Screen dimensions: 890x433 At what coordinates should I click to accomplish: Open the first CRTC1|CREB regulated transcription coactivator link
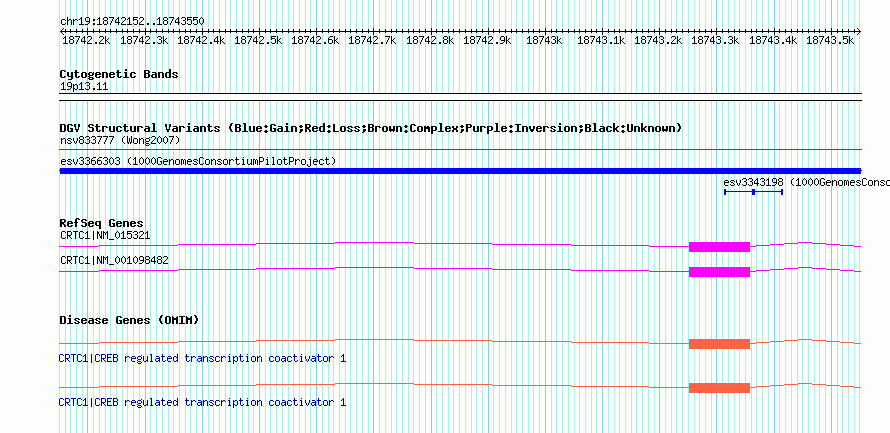[x=202, y=359]
